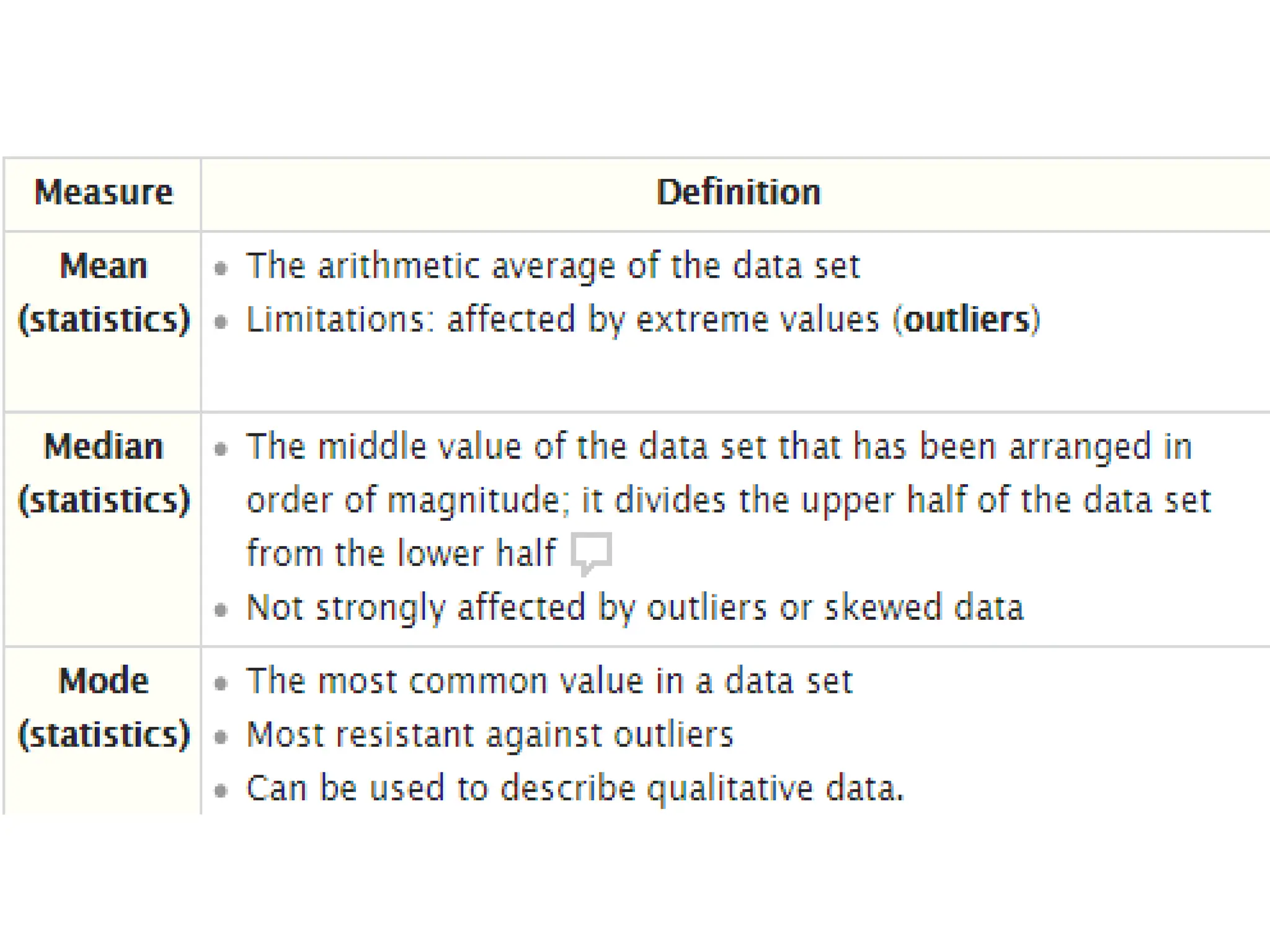Click the bullet before 'Not strongly affected'
1270x952 pixels.
coord(221,610)
